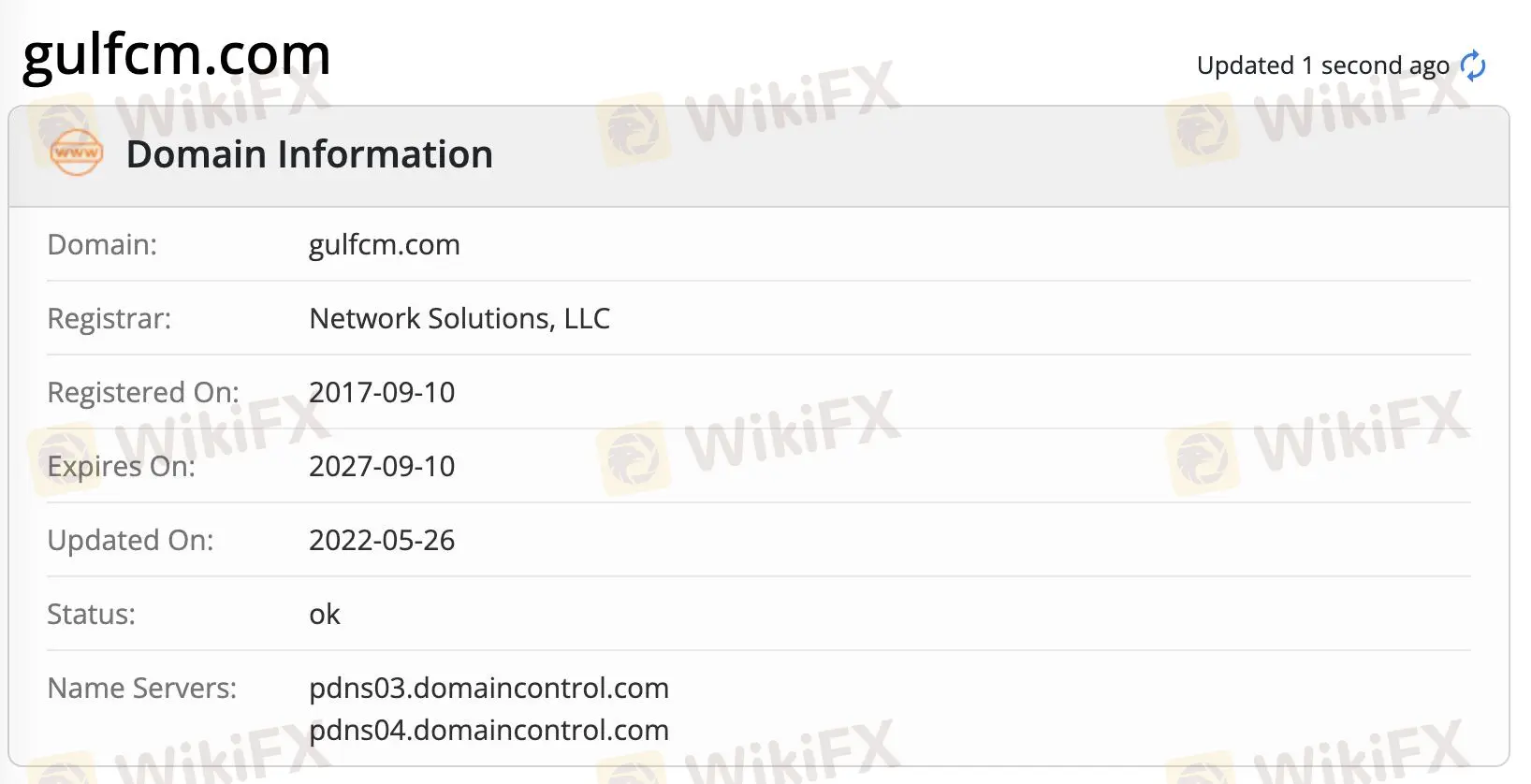Toggle the Registered On date entry
Screen dimensions: 1531x784
(x=382, y=392)
